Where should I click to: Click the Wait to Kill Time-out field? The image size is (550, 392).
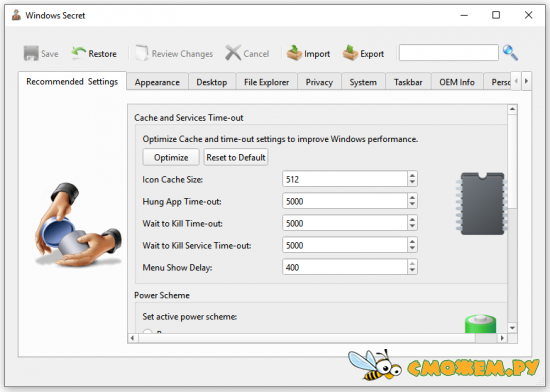click(345, 223)
